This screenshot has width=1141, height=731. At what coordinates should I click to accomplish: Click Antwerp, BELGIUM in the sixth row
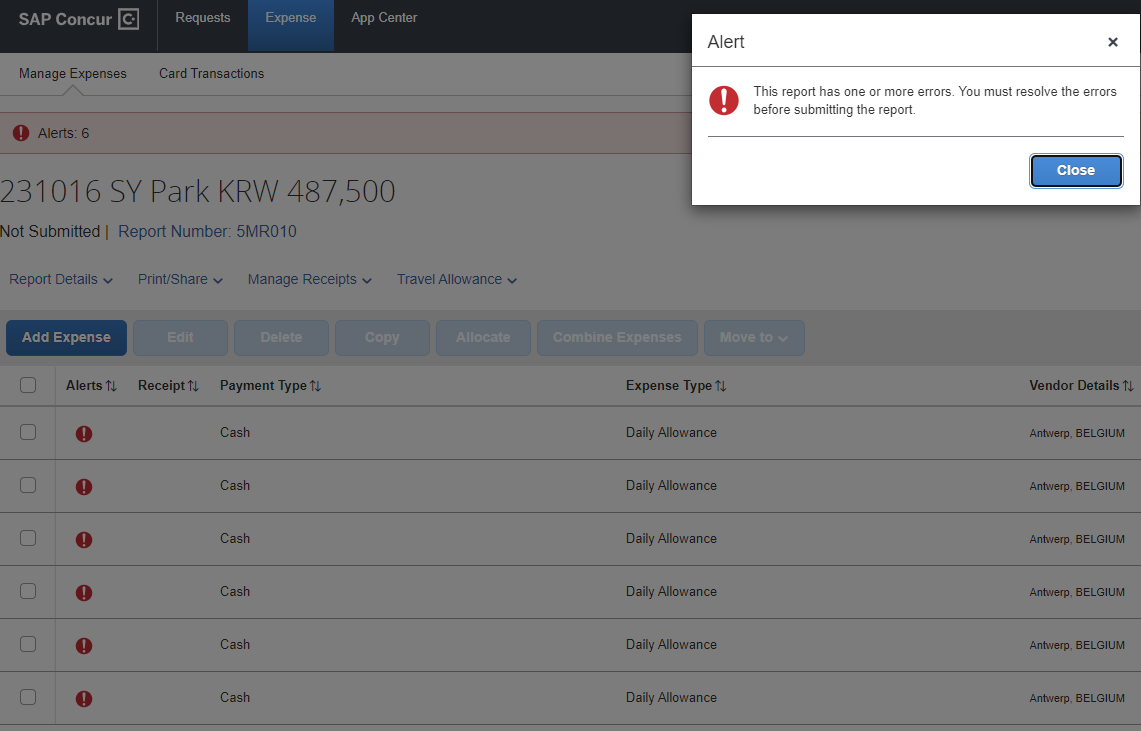pyautogui.click(x=1077, y=698)
